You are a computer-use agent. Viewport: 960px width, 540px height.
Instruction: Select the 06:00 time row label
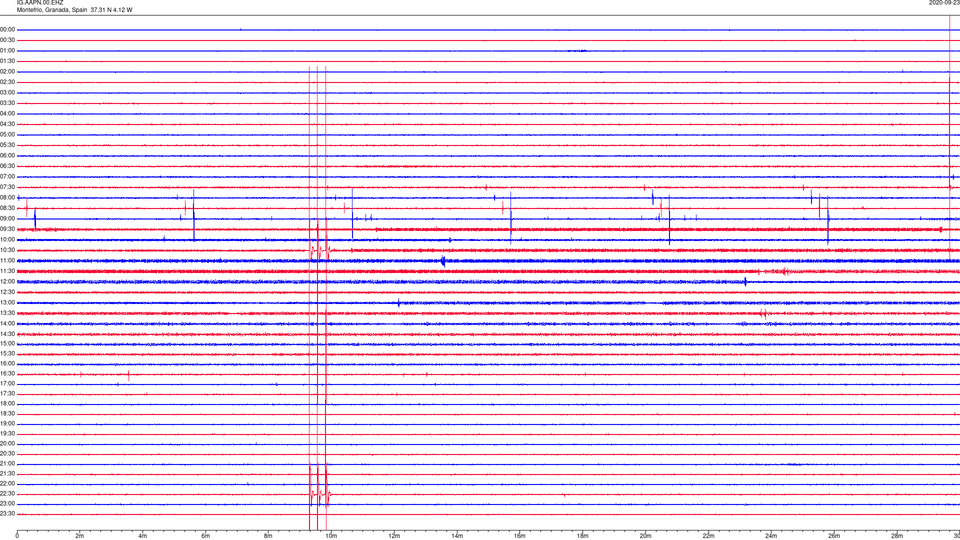coord(7,156)
